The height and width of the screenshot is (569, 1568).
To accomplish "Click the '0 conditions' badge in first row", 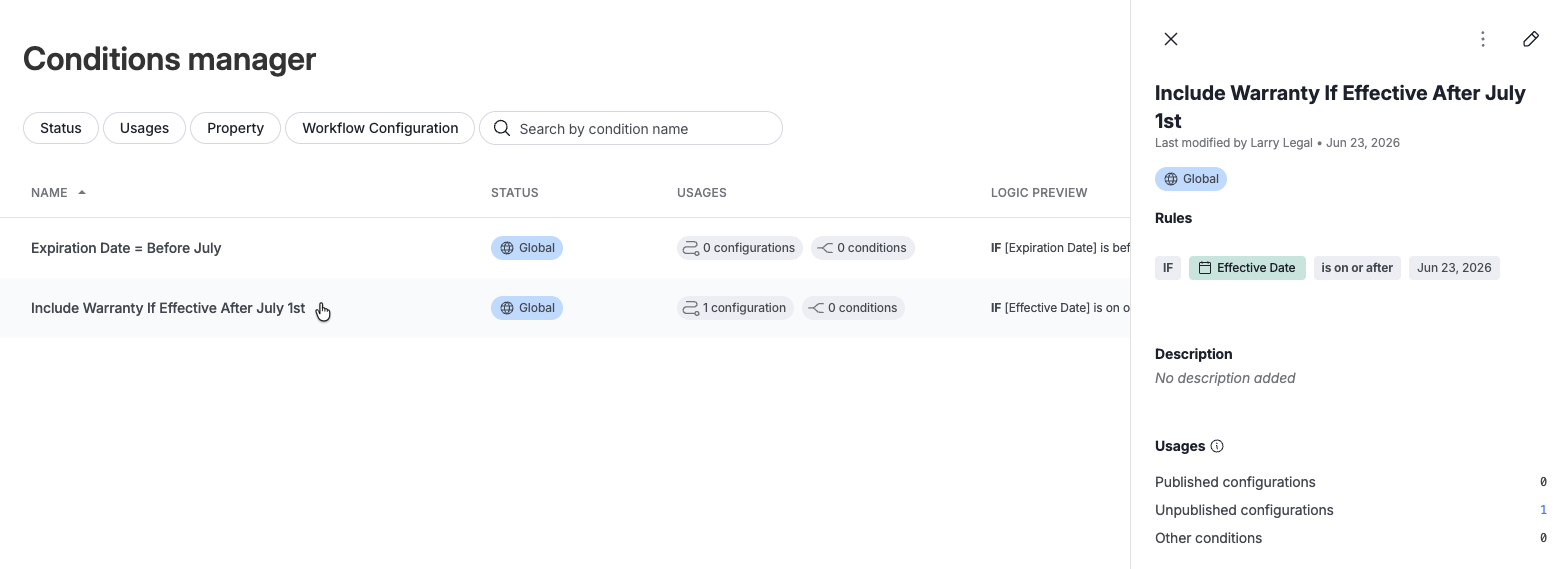I will coord(862,248).
